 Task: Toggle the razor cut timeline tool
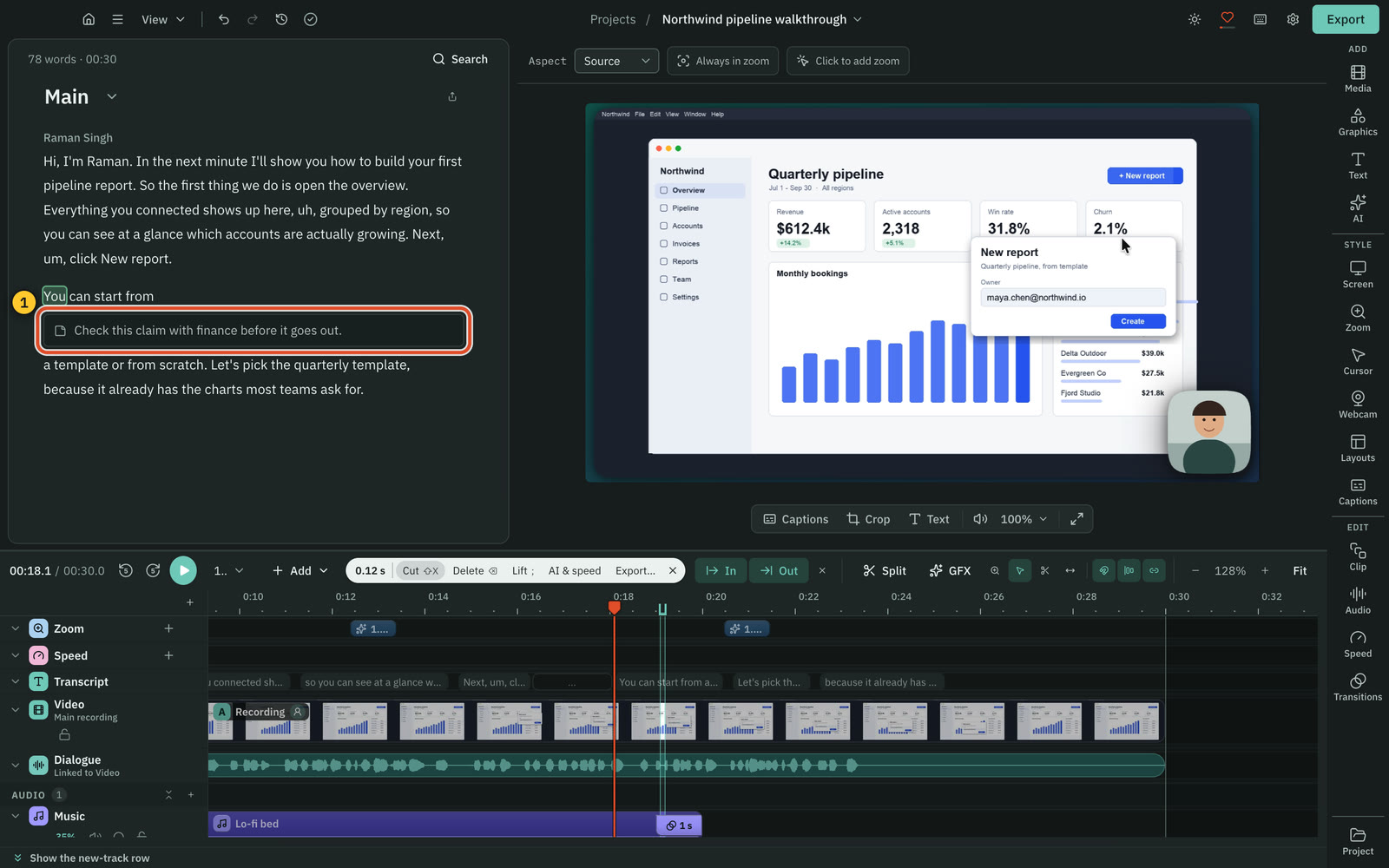tap(1045, 570)
